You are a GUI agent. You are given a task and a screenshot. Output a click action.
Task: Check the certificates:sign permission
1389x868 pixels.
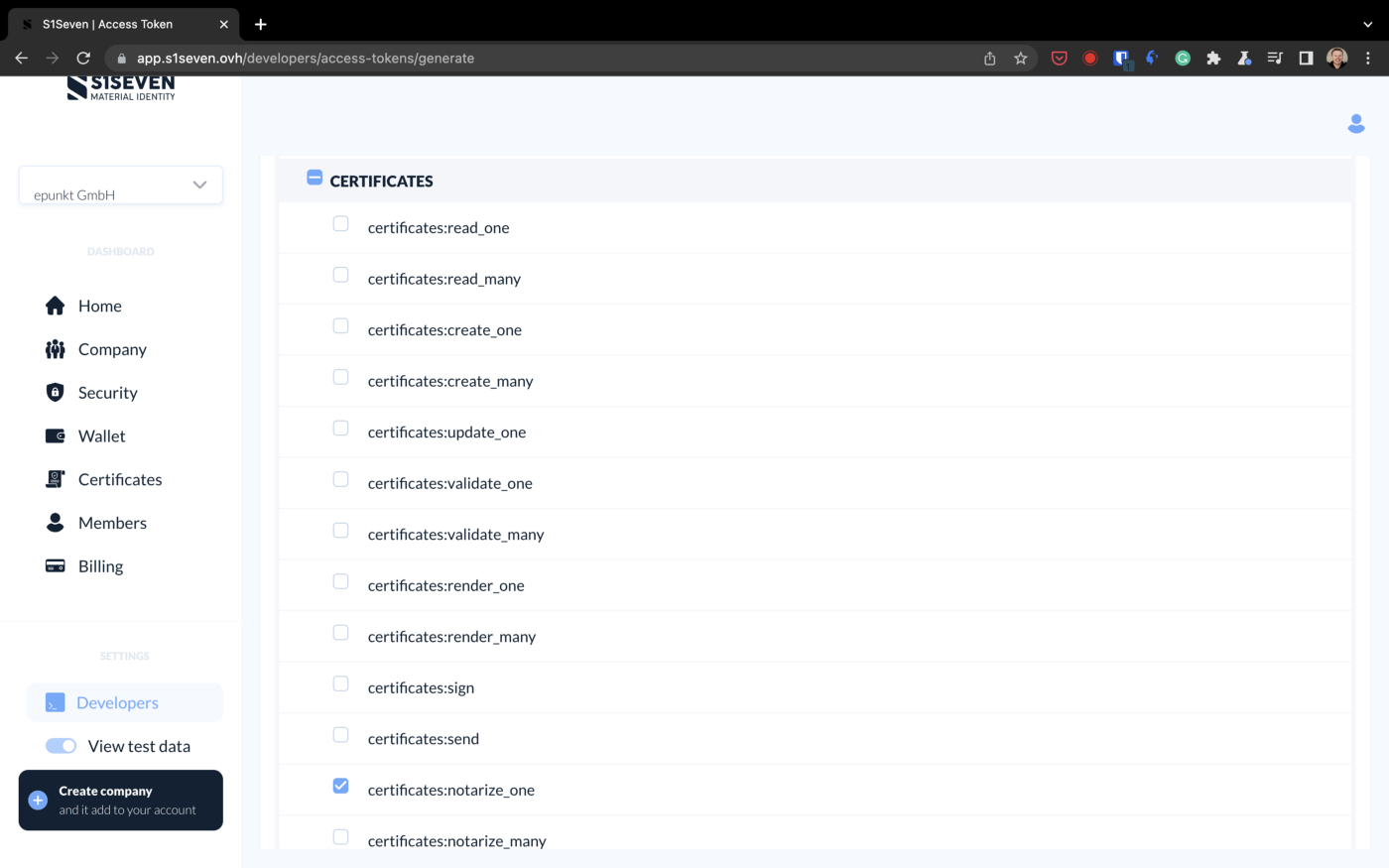(340, 683)
